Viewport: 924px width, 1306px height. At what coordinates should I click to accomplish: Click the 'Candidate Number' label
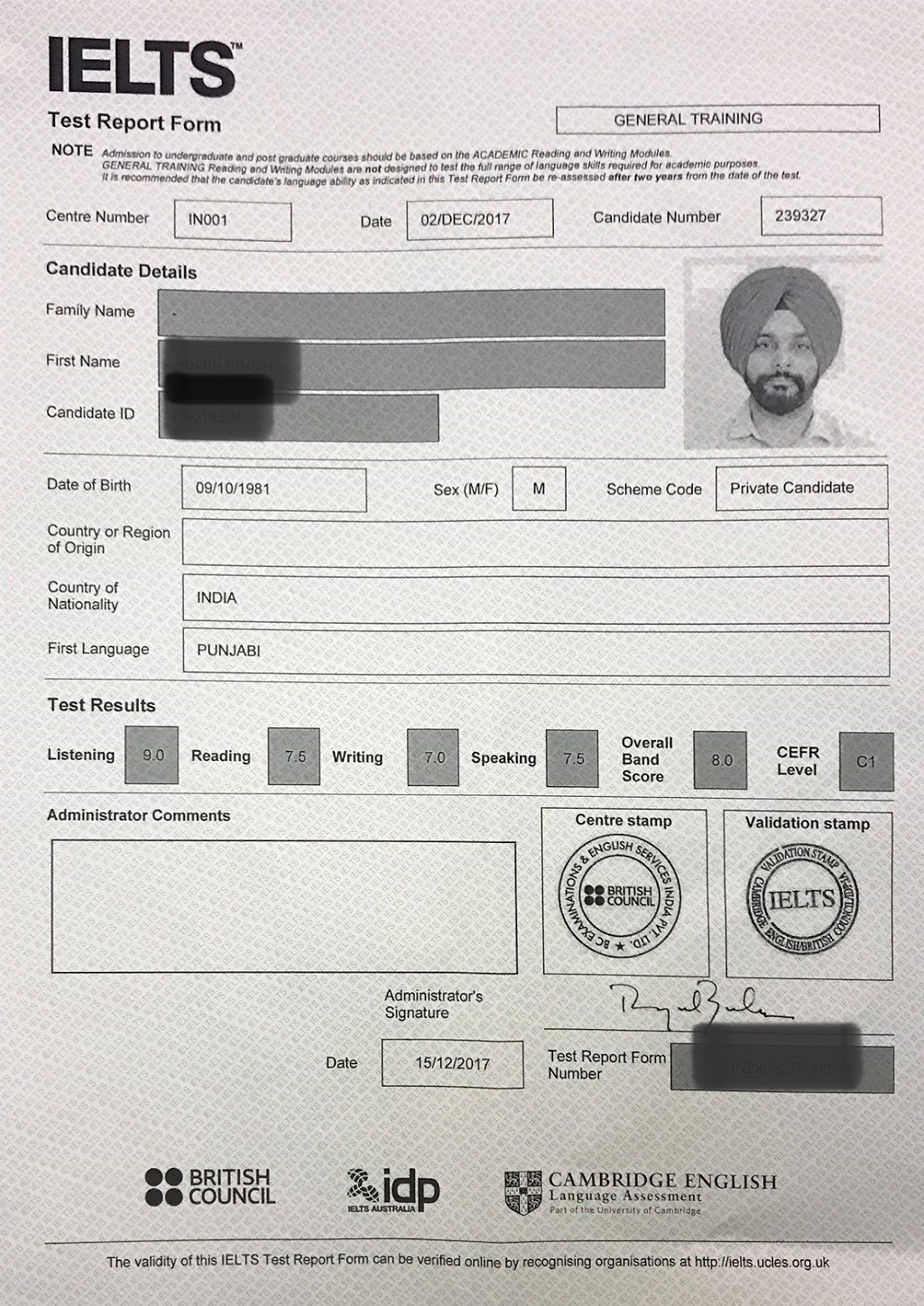coord(656,218)
